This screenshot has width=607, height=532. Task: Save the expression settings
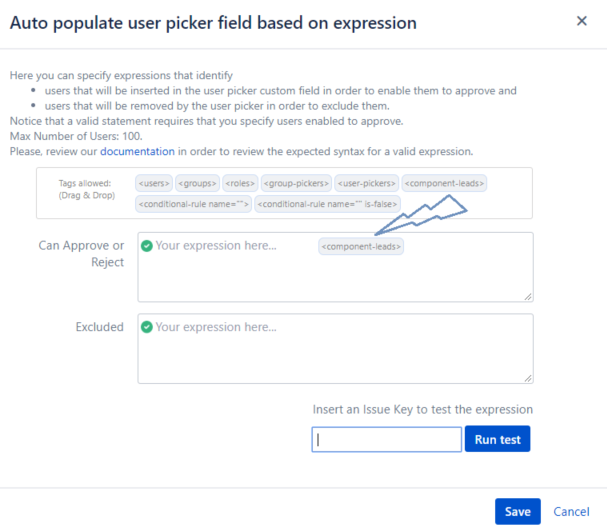click(x=517, y=511)
